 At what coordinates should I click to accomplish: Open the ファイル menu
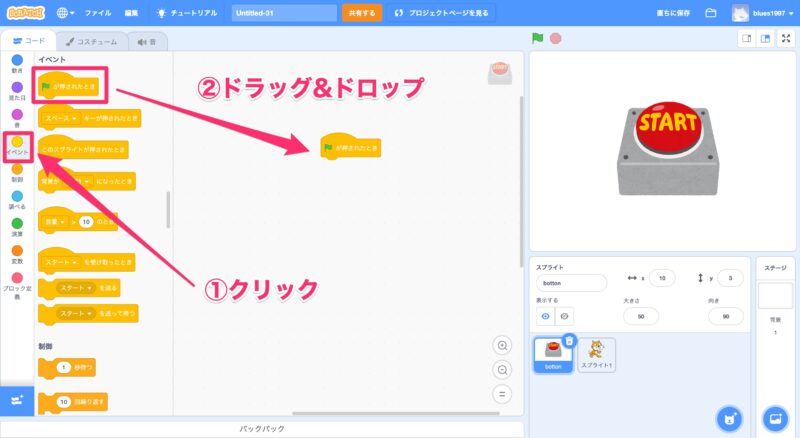pyautogui.click(x=98, y=13)
